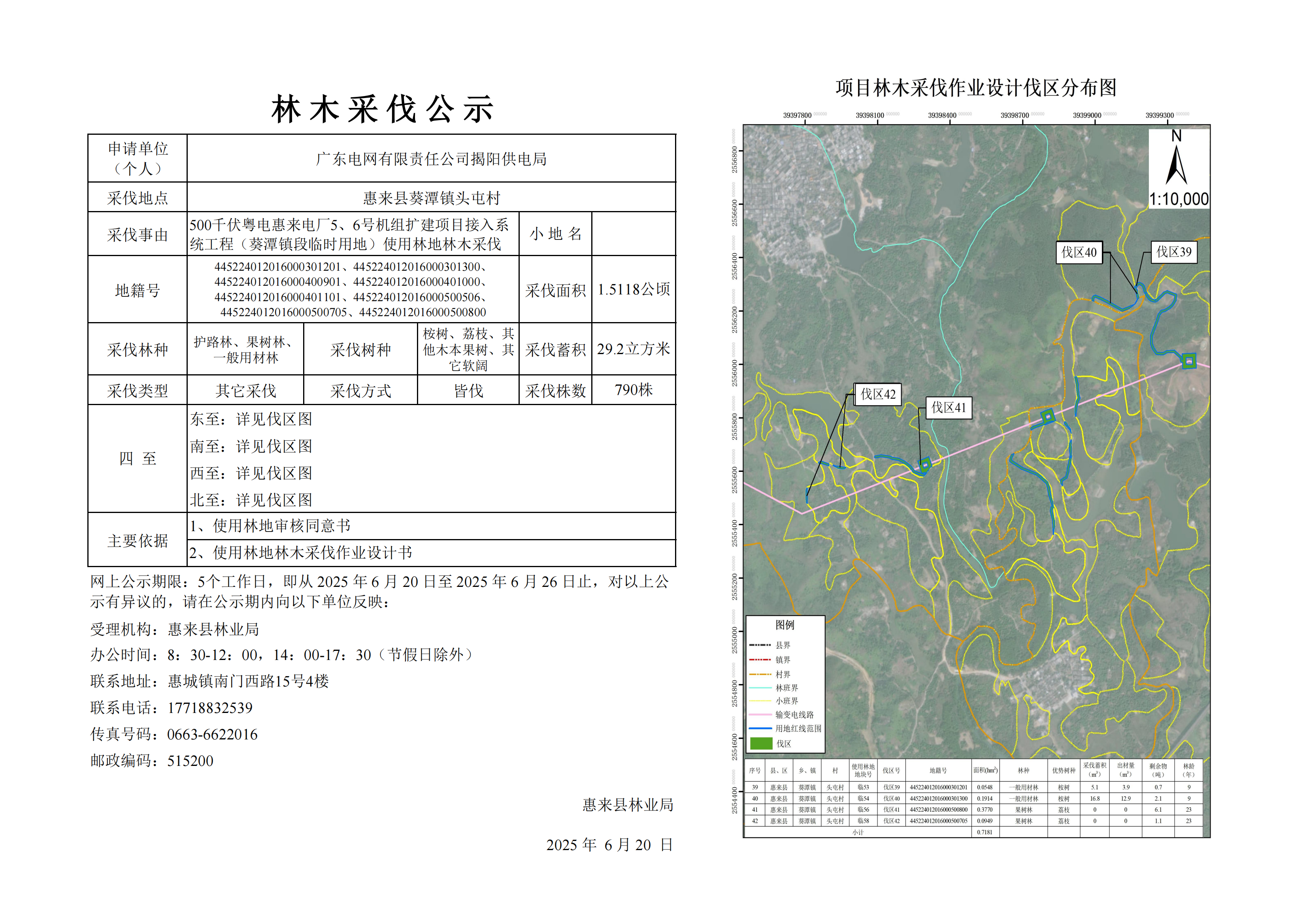Screen dimensions: 1307x924
Task: Click basis item 2、使用林地林木采伐作业设计书
Action: click(x=300, y=553)
